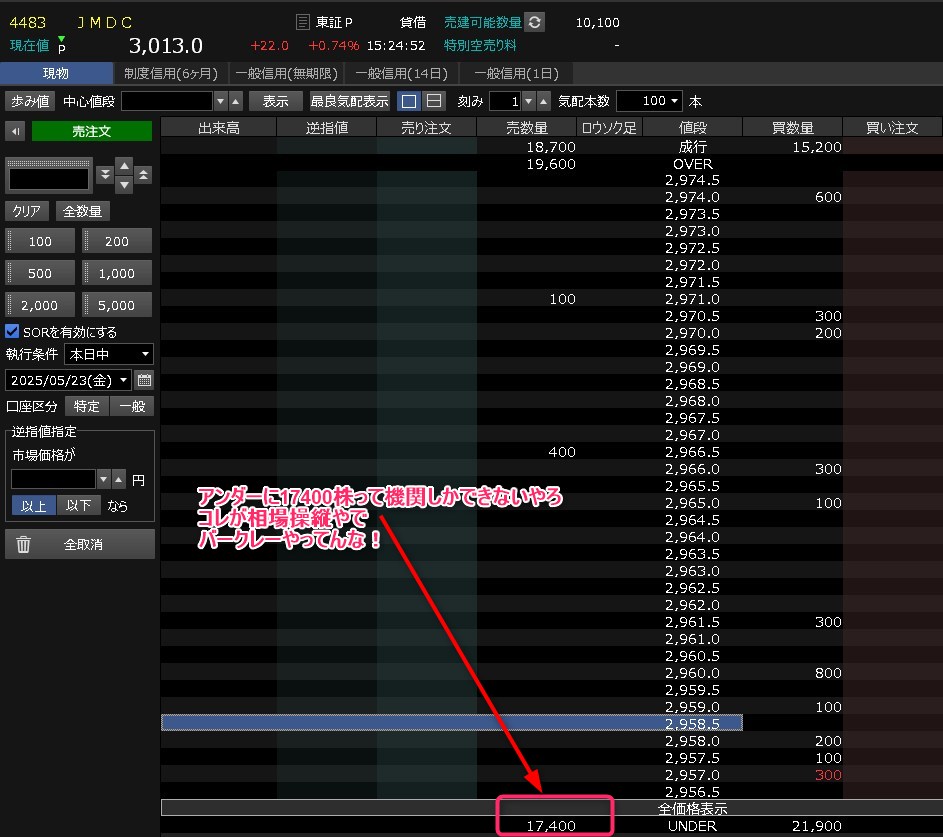
Task: Click the price single up arrow
Action: (x=124, y=165)
